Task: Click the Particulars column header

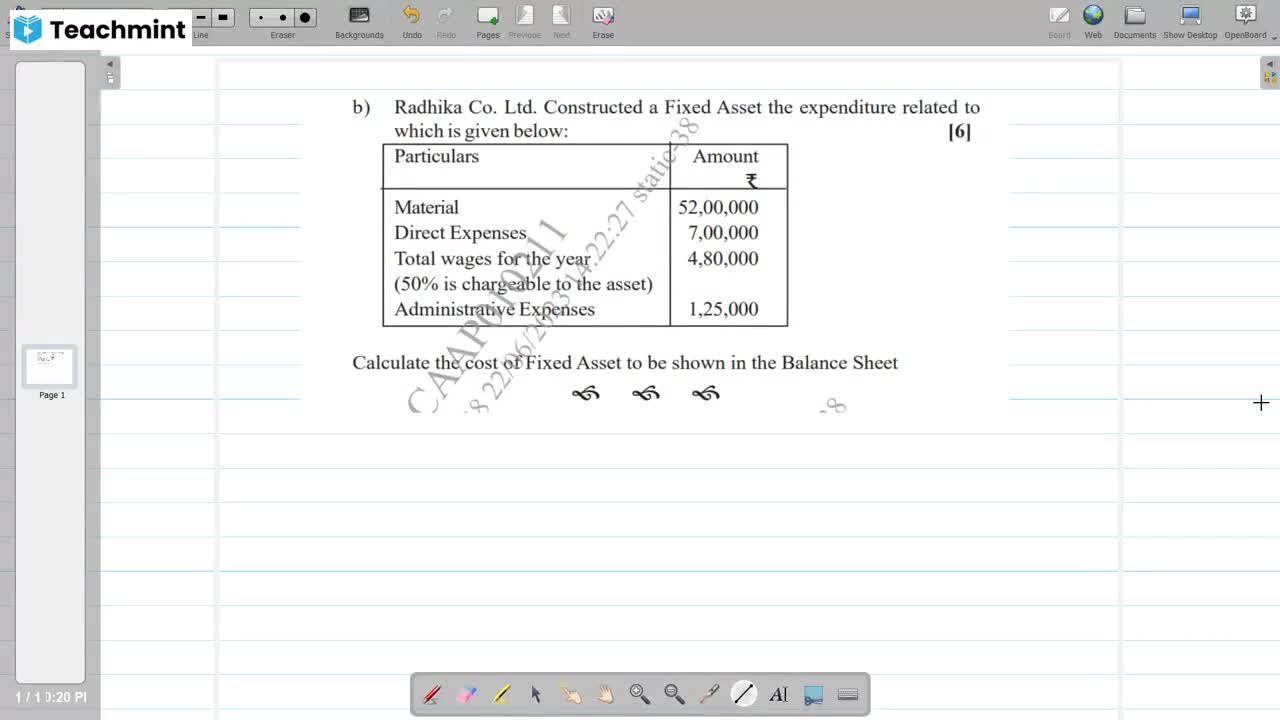Action: [x=436, y=156]
